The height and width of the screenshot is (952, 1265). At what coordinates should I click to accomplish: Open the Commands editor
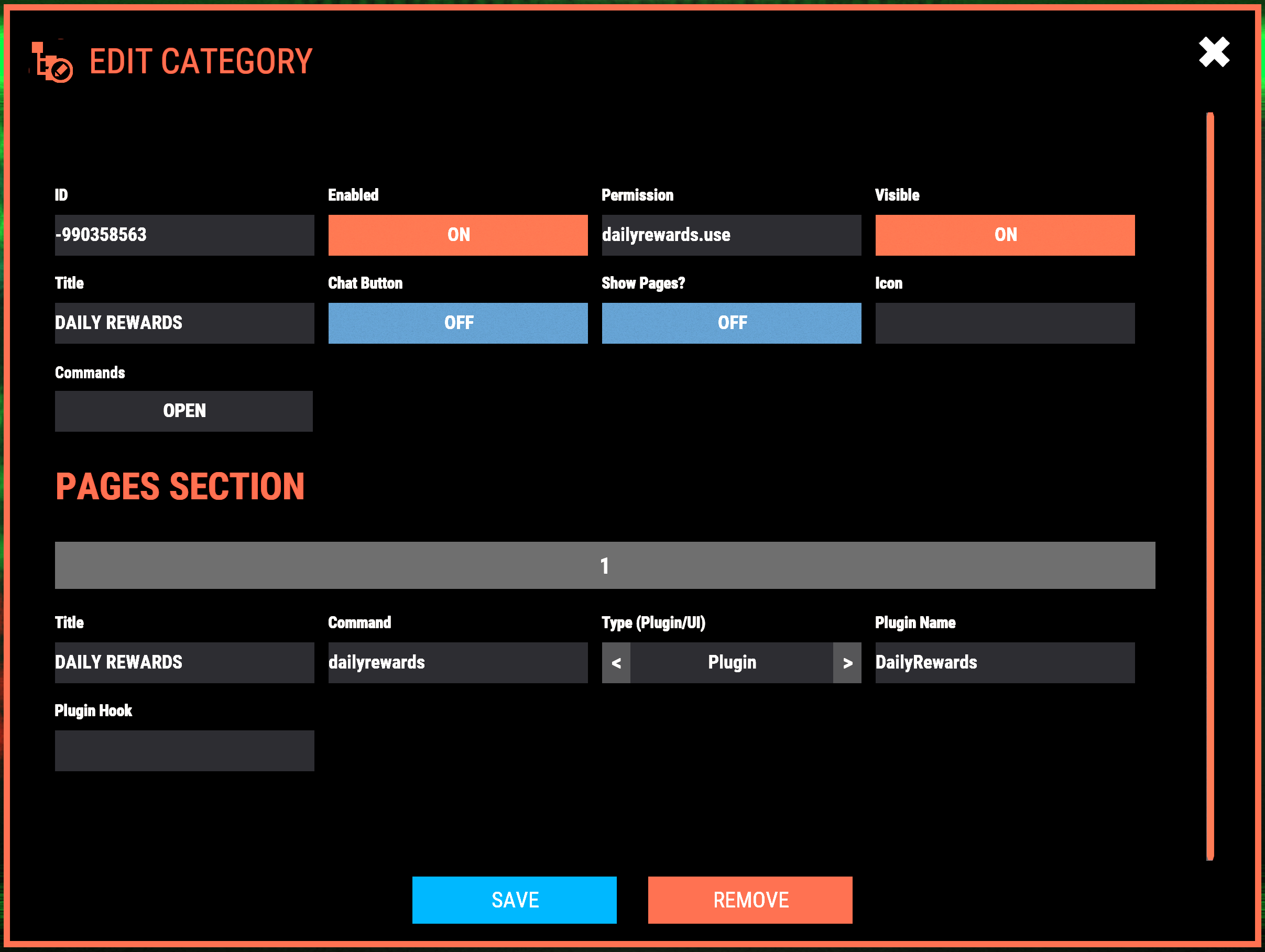pos(183,411)
